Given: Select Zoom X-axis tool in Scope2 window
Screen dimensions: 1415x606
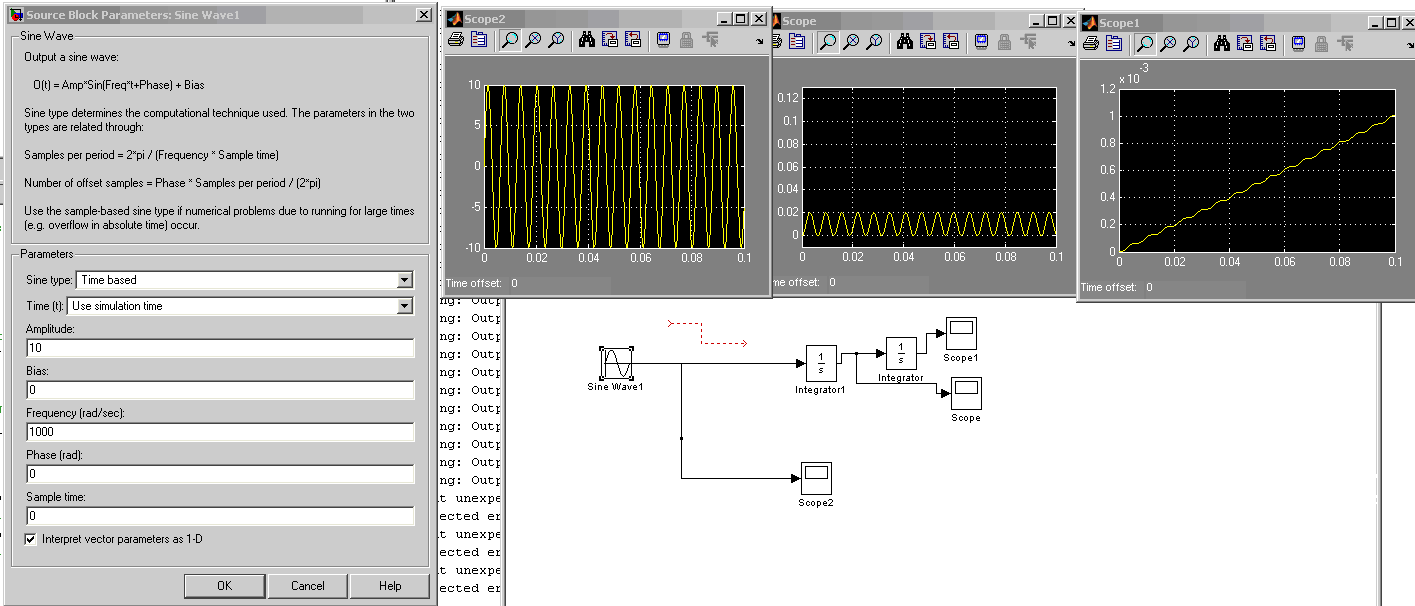Looking at the screenshot, I should click(x=533, y=40).
